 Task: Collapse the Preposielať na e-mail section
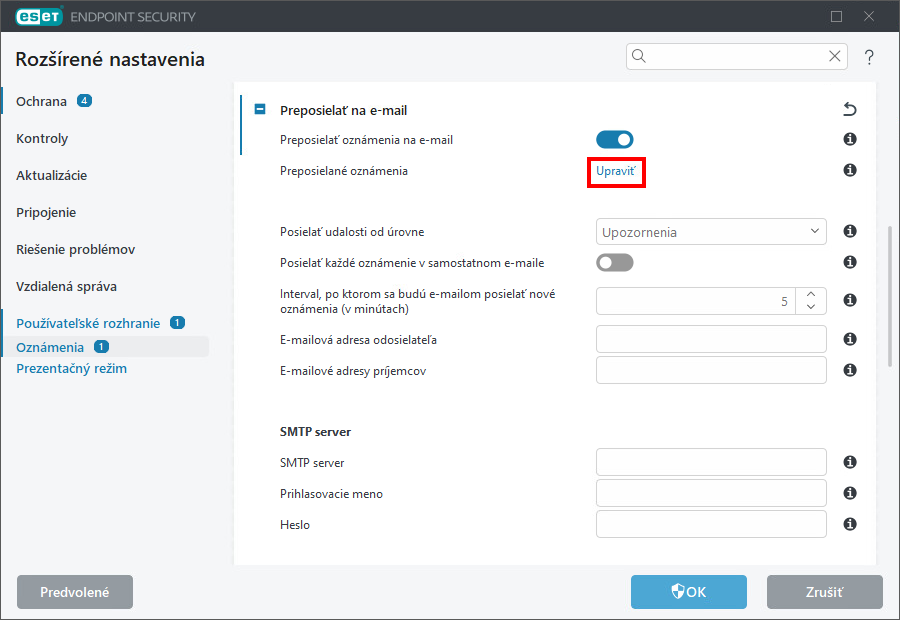point(260,109)
